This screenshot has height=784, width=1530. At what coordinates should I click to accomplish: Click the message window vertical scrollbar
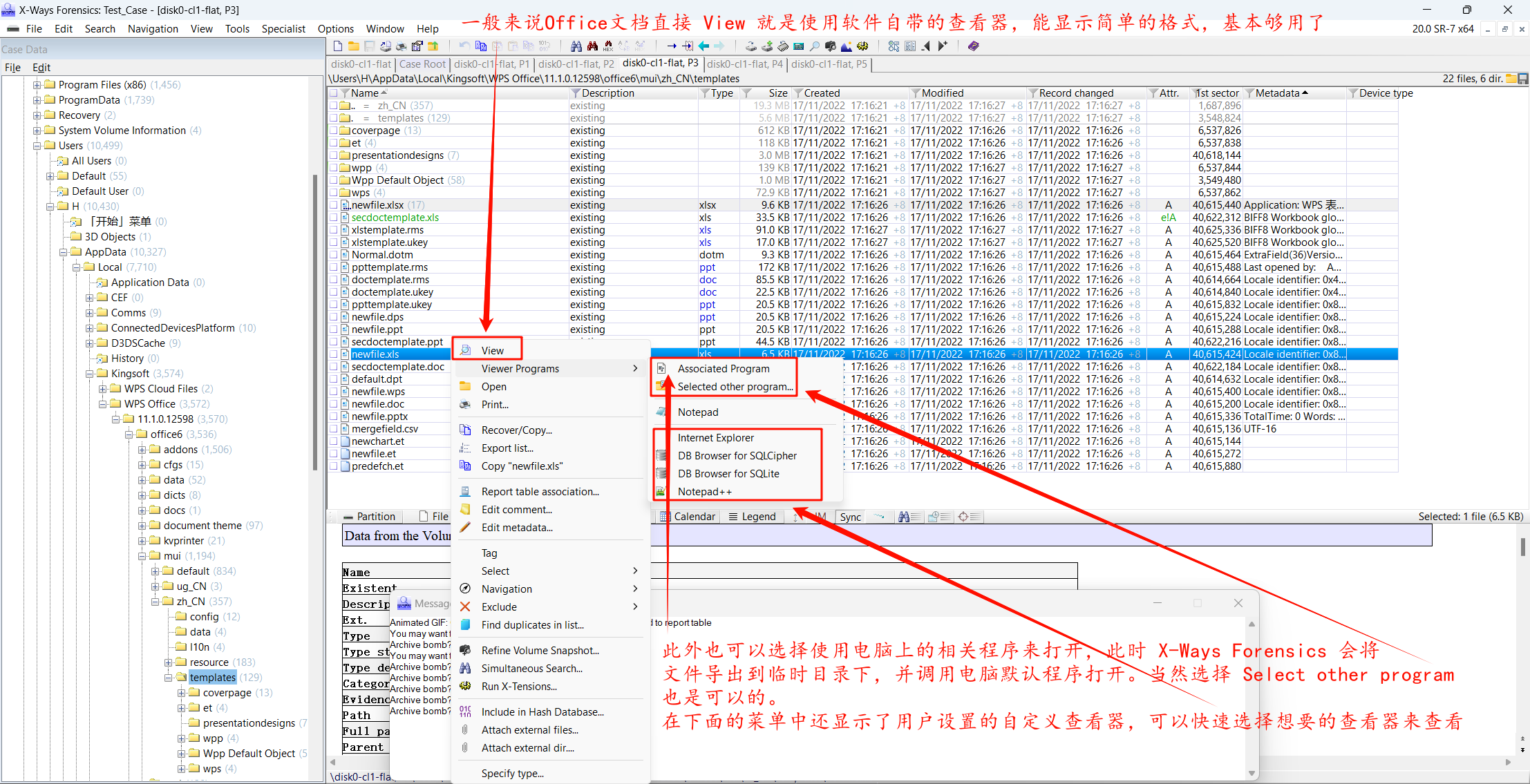click(1252, 698)
